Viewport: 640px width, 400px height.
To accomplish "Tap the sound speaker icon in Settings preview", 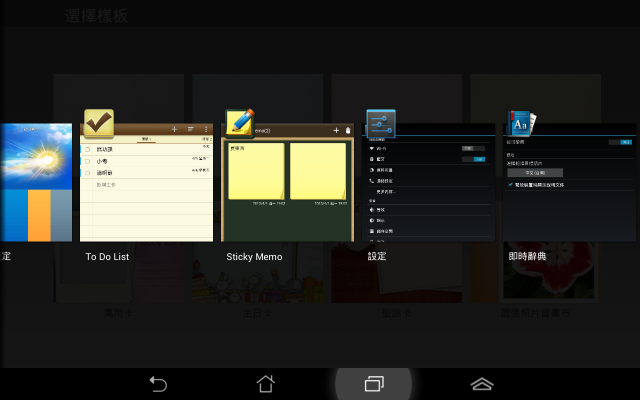I will [x=371, y=209].
